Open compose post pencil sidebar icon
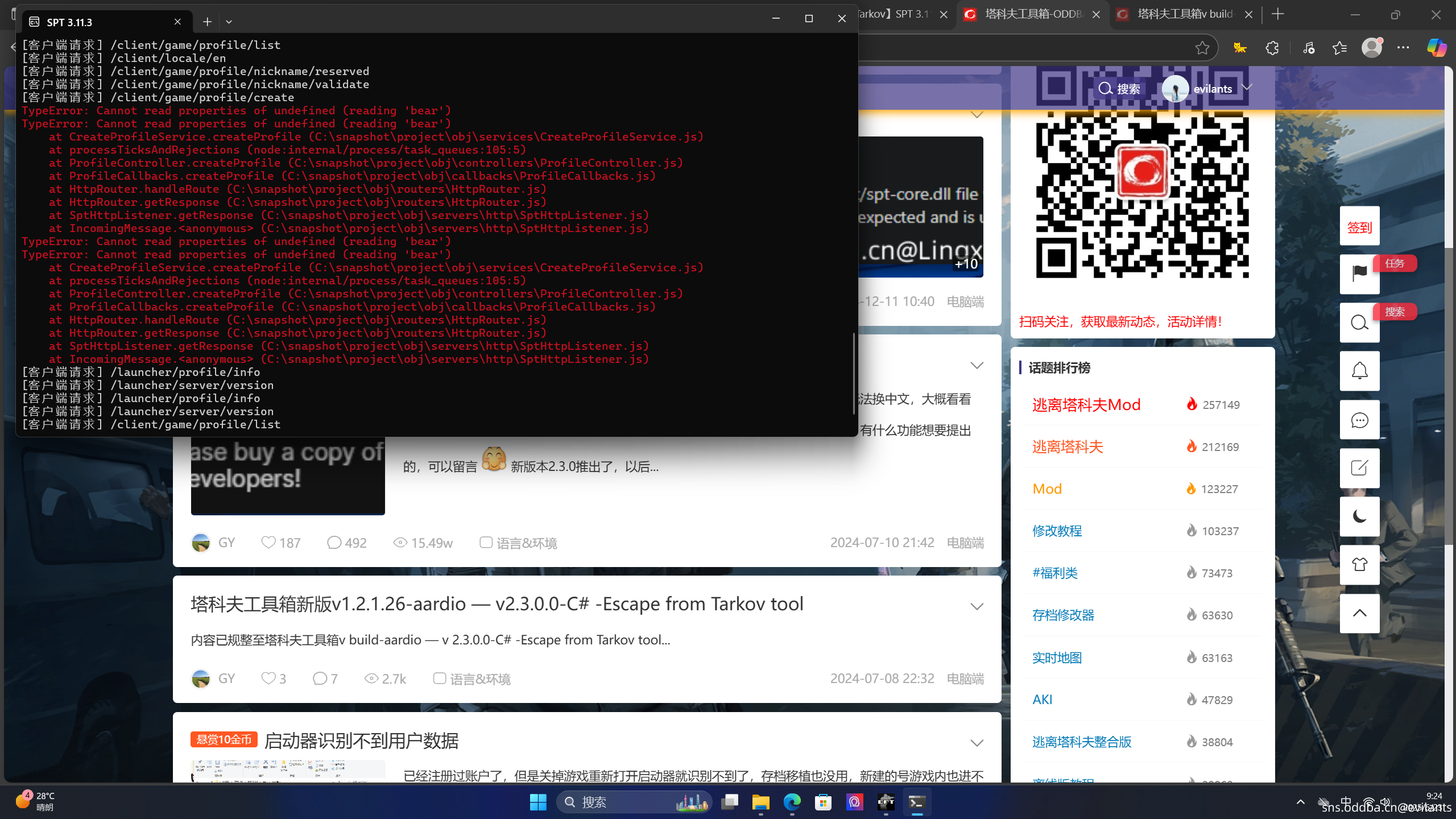Viewport: 1456px width, 819px height. pyautogui.click(x=1359, y=468)
